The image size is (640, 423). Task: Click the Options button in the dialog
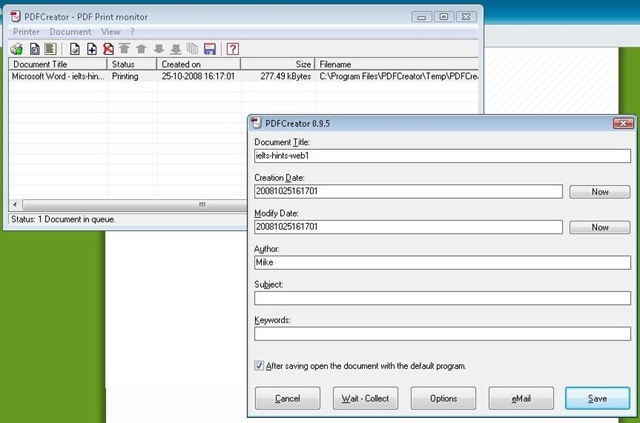coord(443,399)
